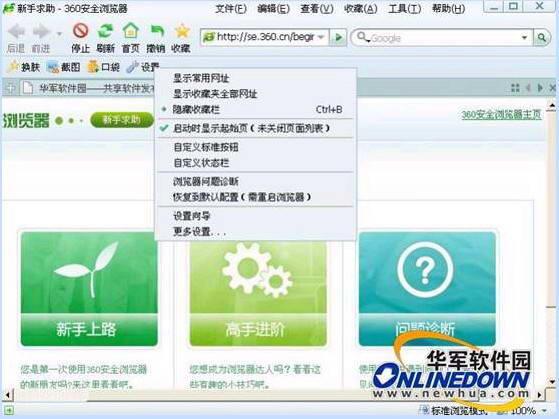The width and height of the screenshot is (559, 419).
Task: Open Favorites (收藏) star icon
Action: (182, 31)
